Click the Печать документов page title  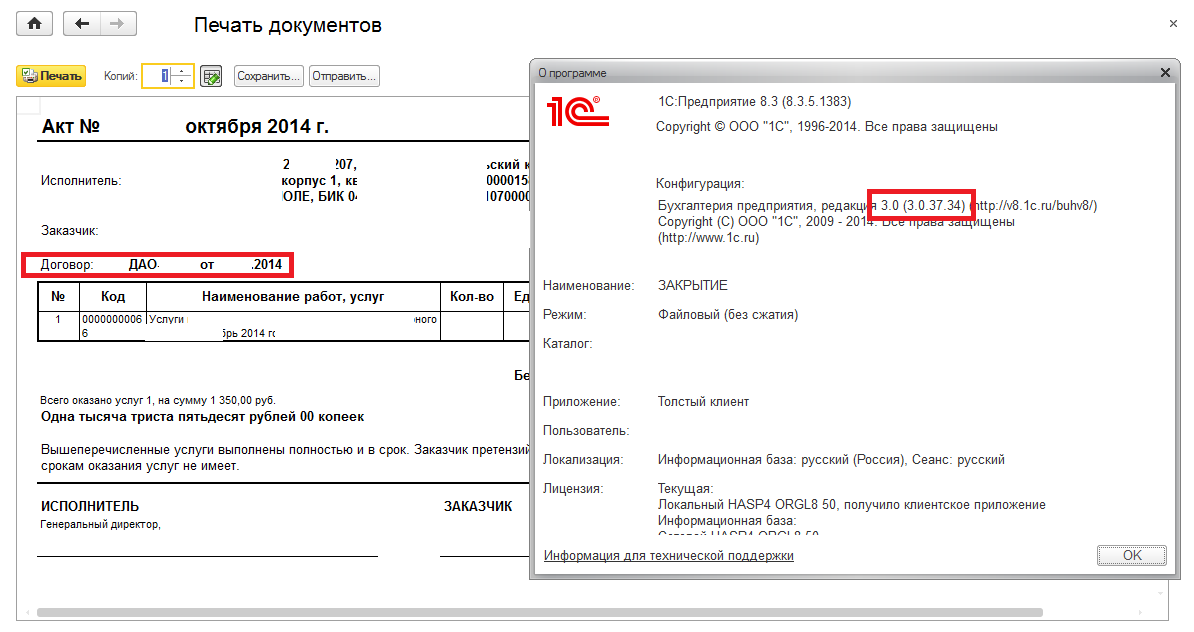288,25
